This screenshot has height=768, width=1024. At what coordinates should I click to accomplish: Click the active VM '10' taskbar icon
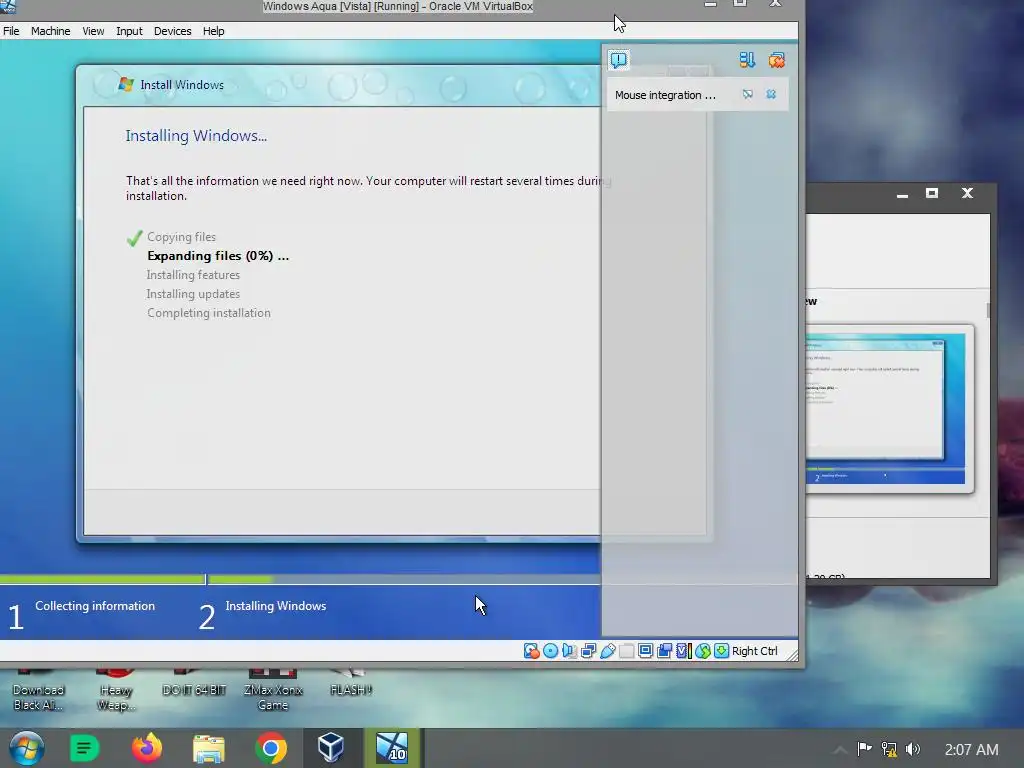tap(392, 748)
